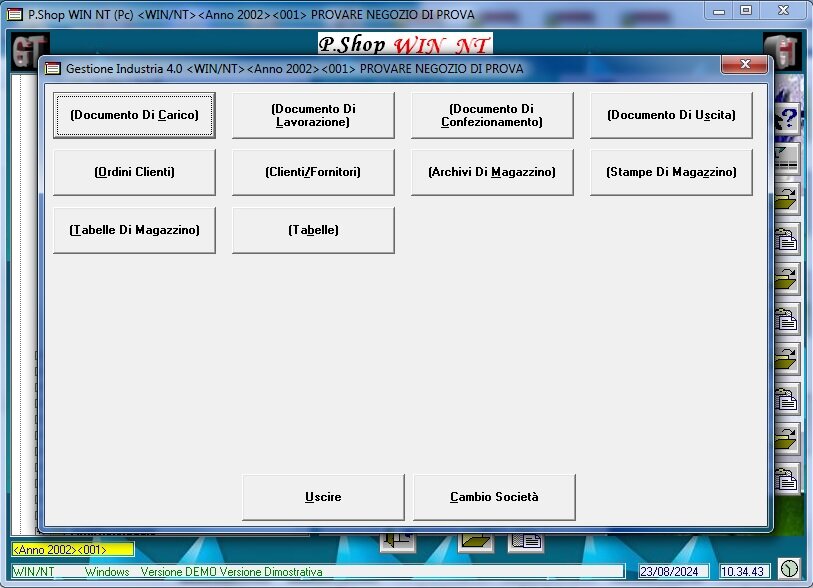Open the clock icon at bottom-right corner
The image size is (813, 588).
point(789,567)
